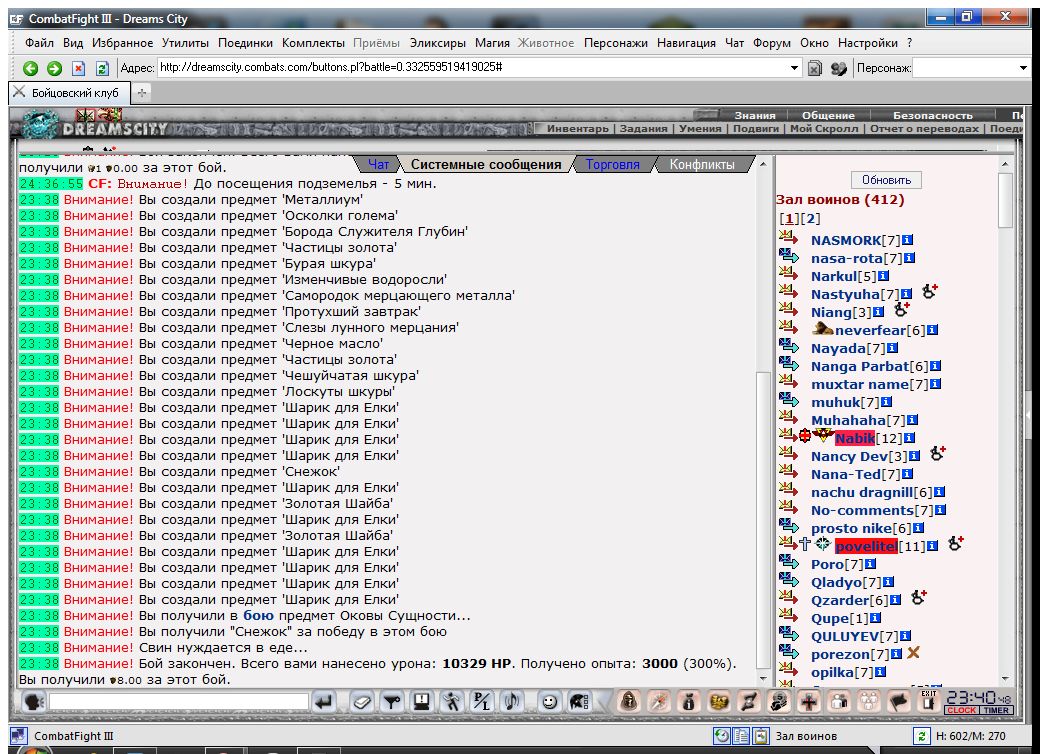Click the running figure icon in chat toolbar
Image resolution: width=1040 pixels, height=754 pixels.
click(x=452, y=702)
